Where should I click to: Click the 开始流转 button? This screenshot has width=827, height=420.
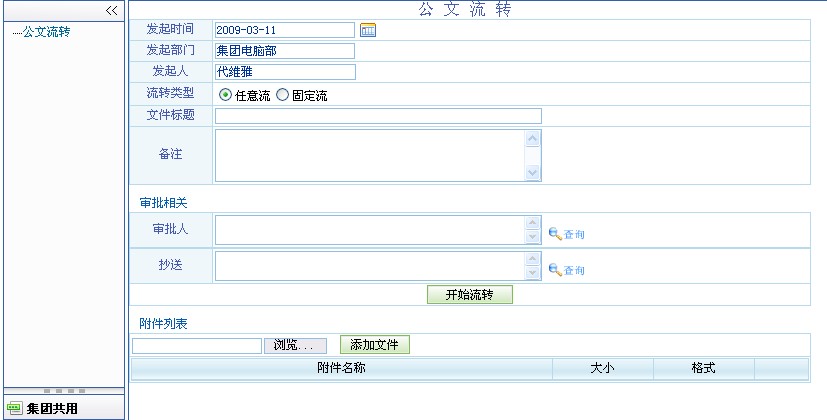470,295
